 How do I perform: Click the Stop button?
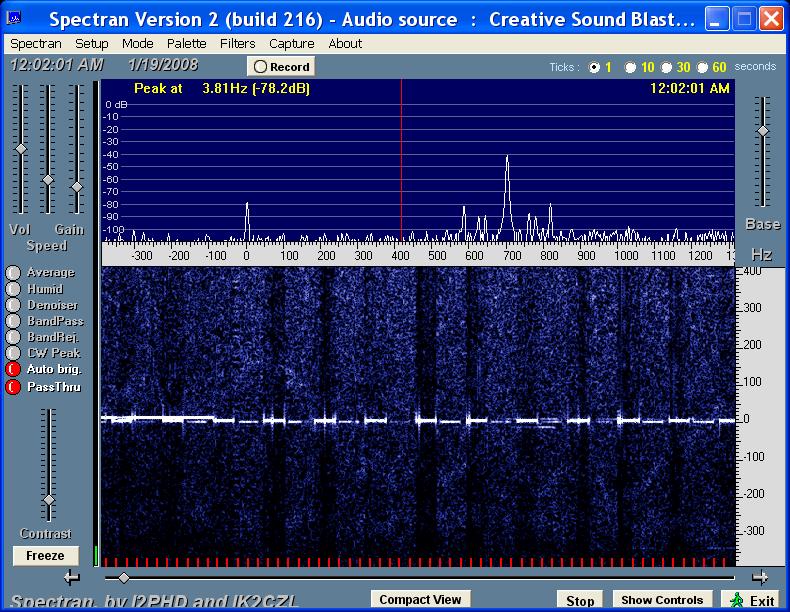[x=580, y=600]
